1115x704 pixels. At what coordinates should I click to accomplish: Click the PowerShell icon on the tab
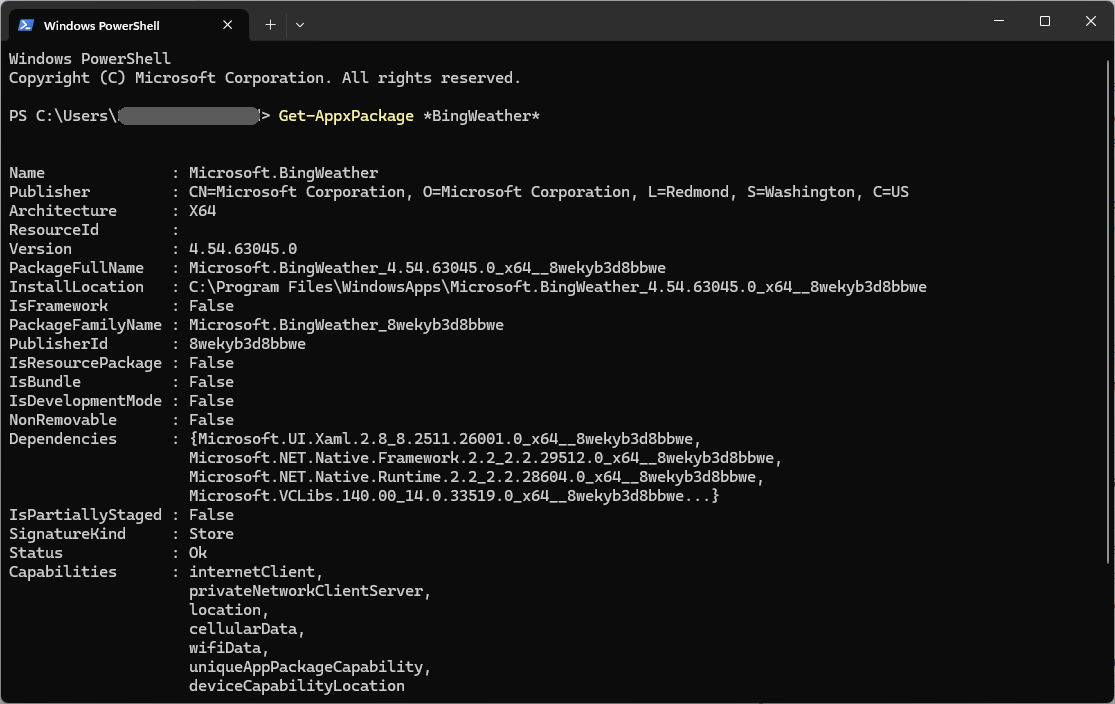pos(26,25)
